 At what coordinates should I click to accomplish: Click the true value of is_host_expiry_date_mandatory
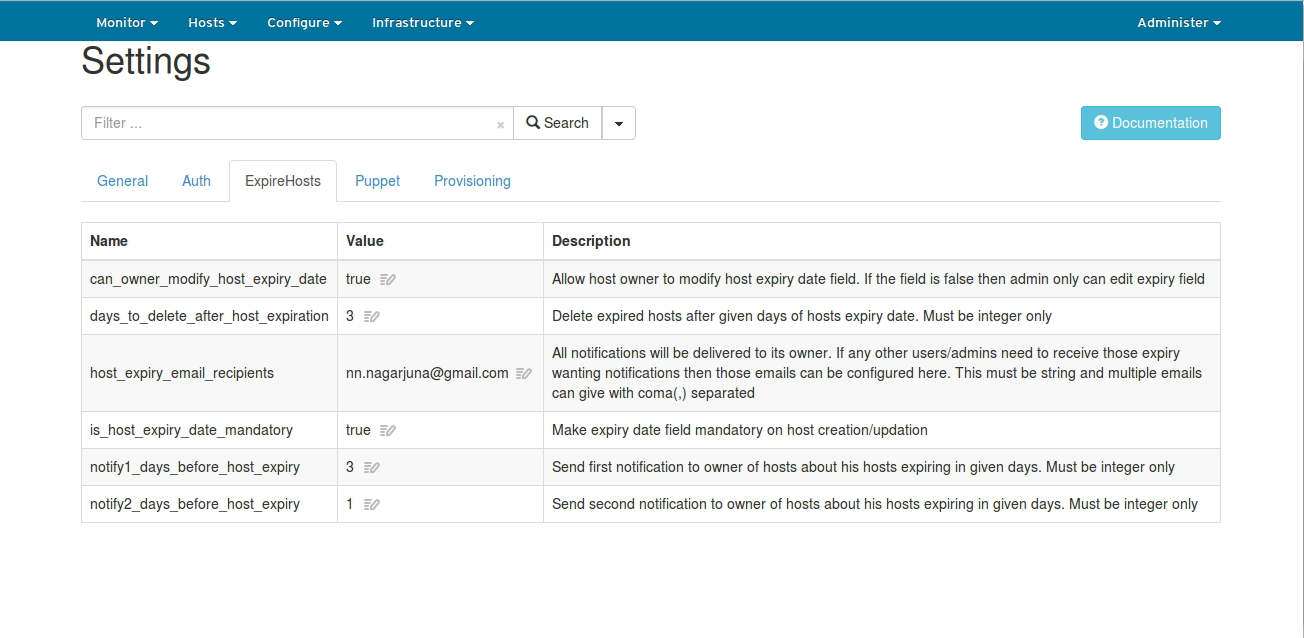(358, 430)
